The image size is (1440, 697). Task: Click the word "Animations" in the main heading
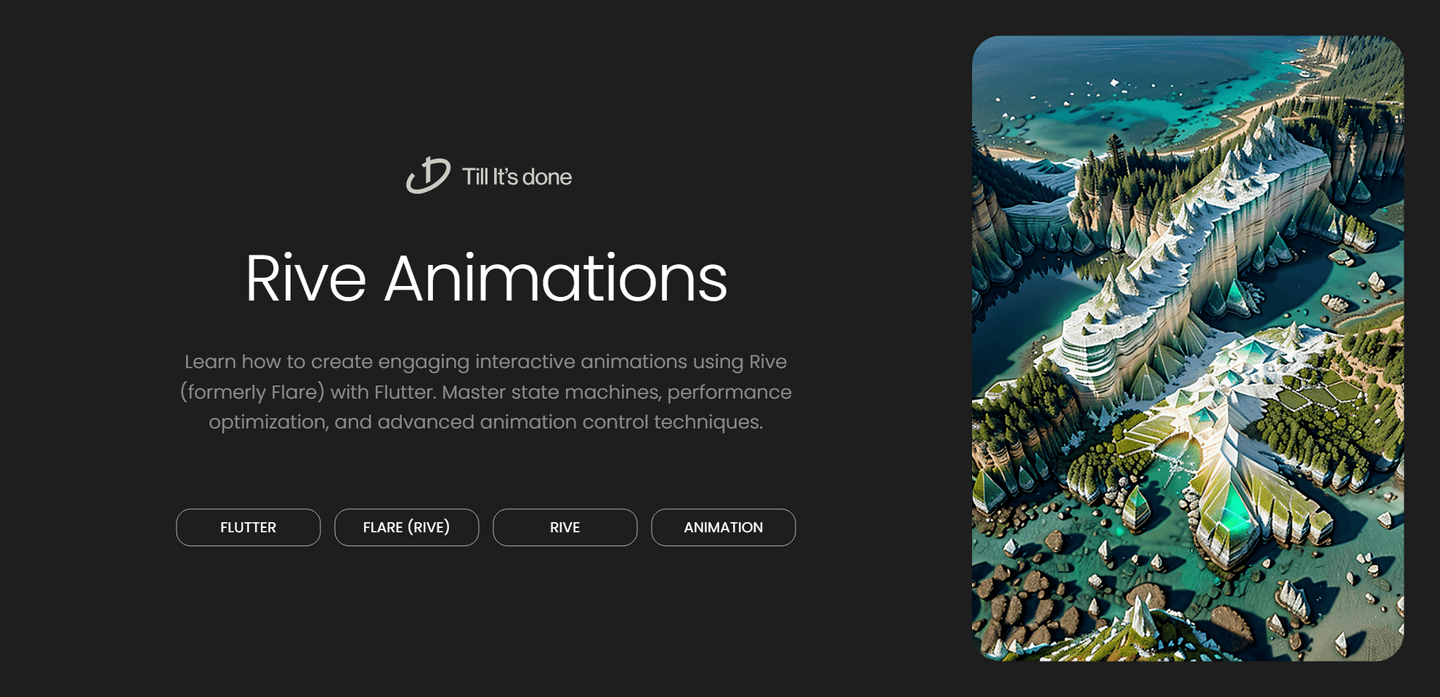tap(555, 279)
